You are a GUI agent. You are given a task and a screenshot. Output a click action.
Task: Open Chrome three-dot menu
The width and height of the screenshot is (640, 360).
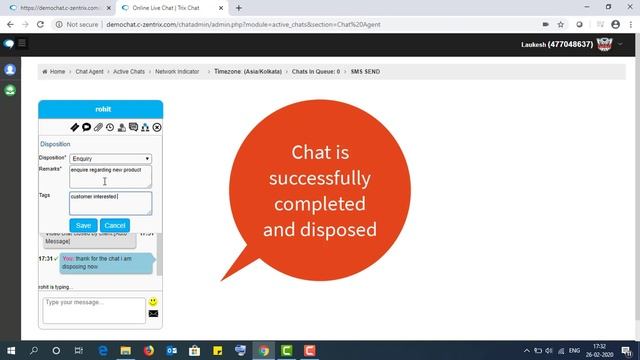[x=631, y=24]
